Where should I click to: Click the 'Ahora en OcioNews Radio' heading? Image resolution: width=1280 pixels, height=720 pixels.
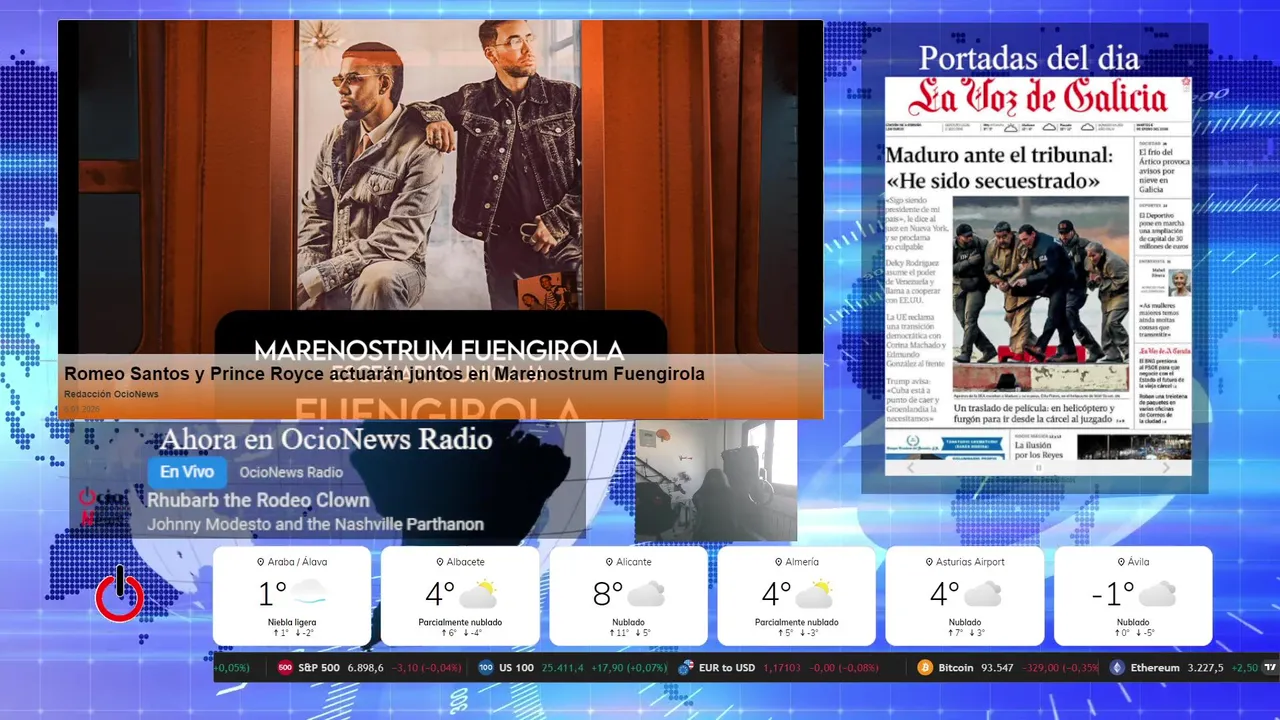tap(326, 439)
